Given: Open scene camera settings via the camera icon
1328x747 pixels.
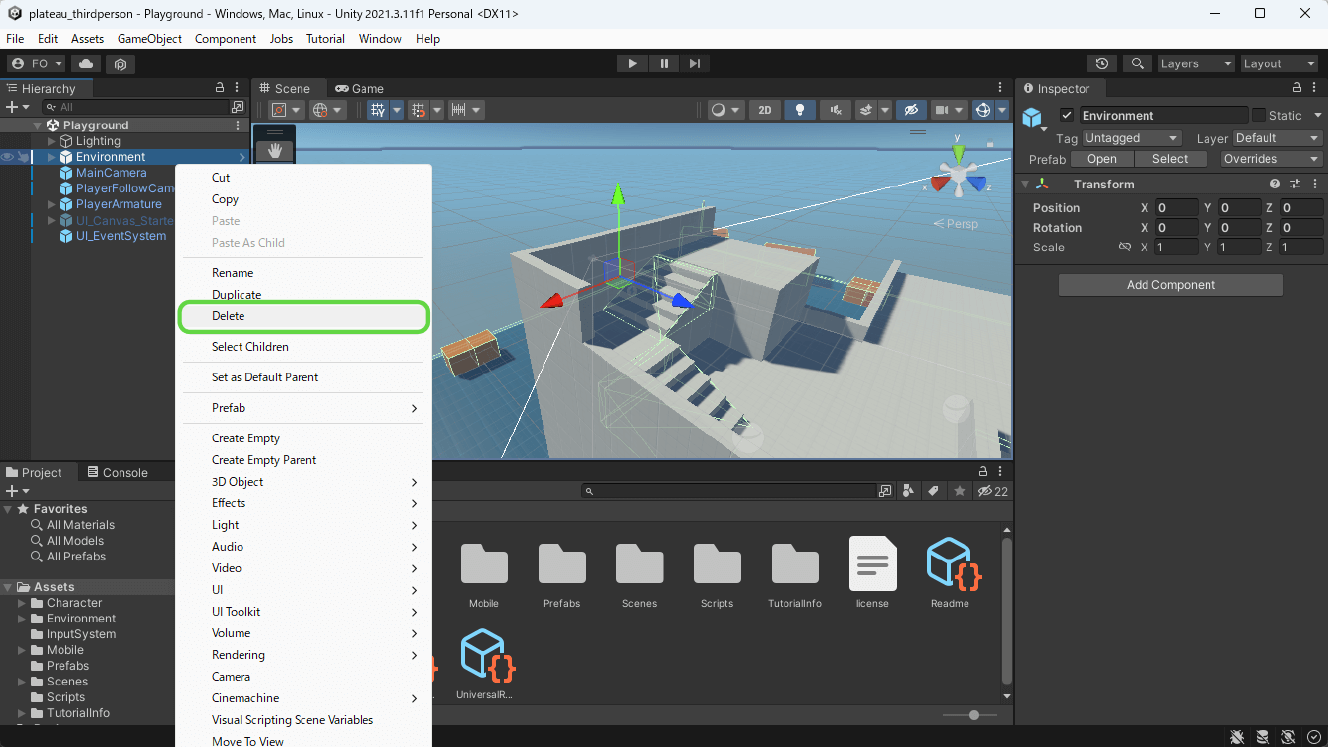Looking at the screenshot, I should point(942,110).
